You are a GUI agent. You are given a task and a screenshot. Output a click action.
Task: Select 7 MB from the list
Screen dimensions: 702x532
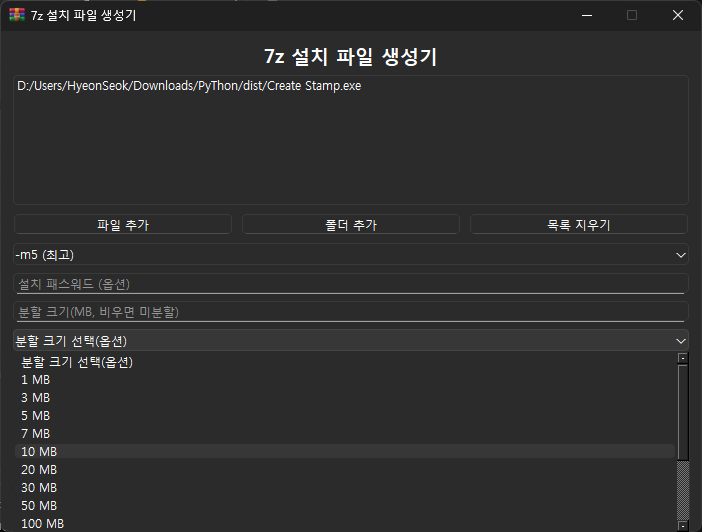click(x=345, y=433)
